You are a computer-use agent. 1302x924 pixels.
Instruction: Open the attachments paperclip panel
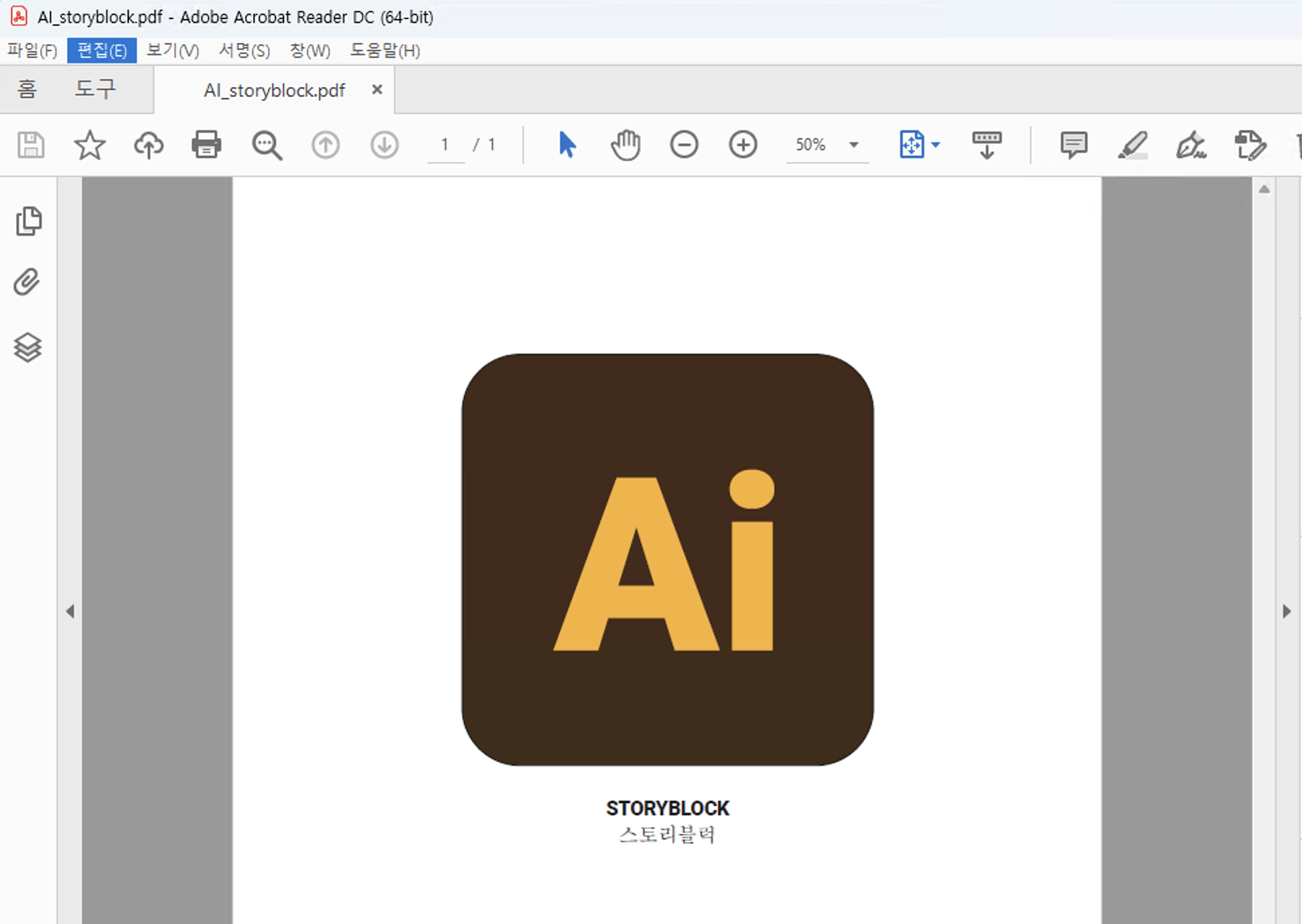point(27,282)
